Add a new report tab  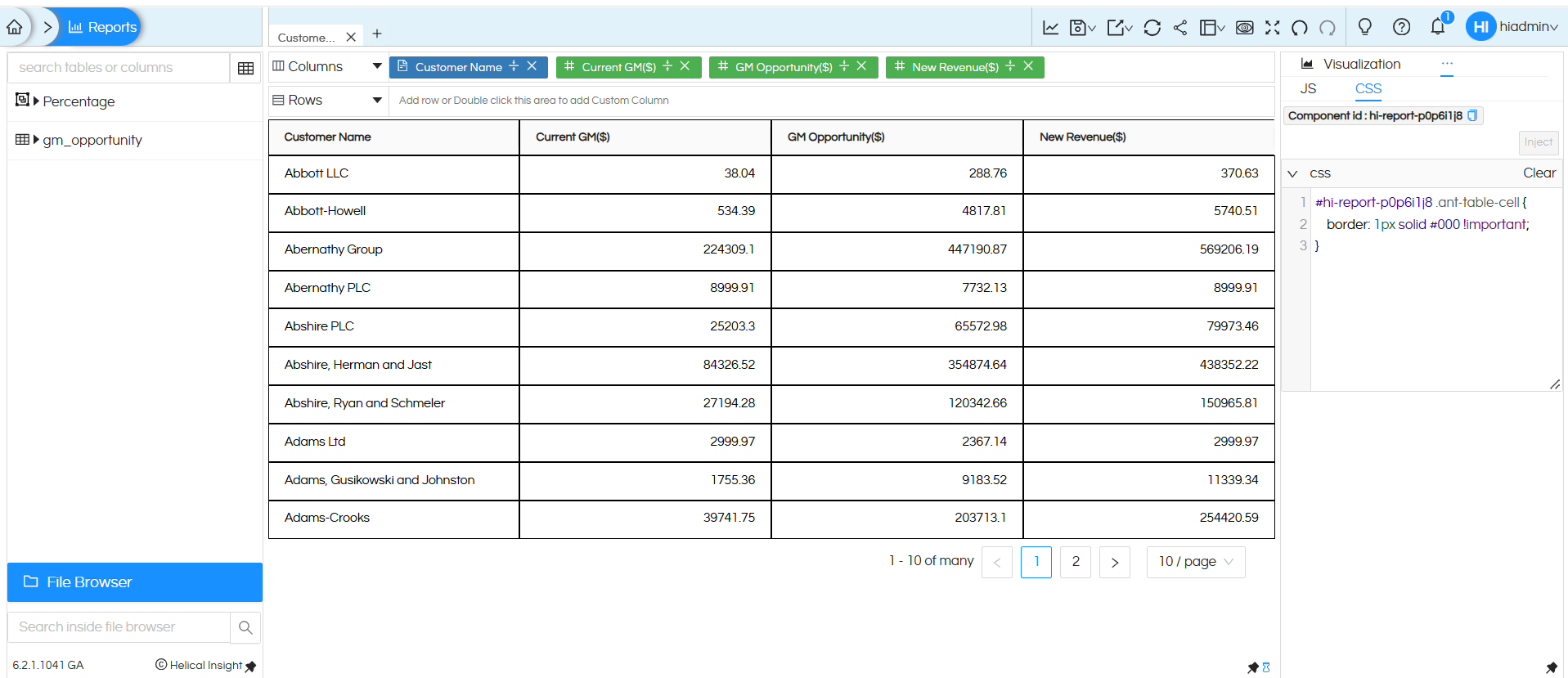pos(377,34)
